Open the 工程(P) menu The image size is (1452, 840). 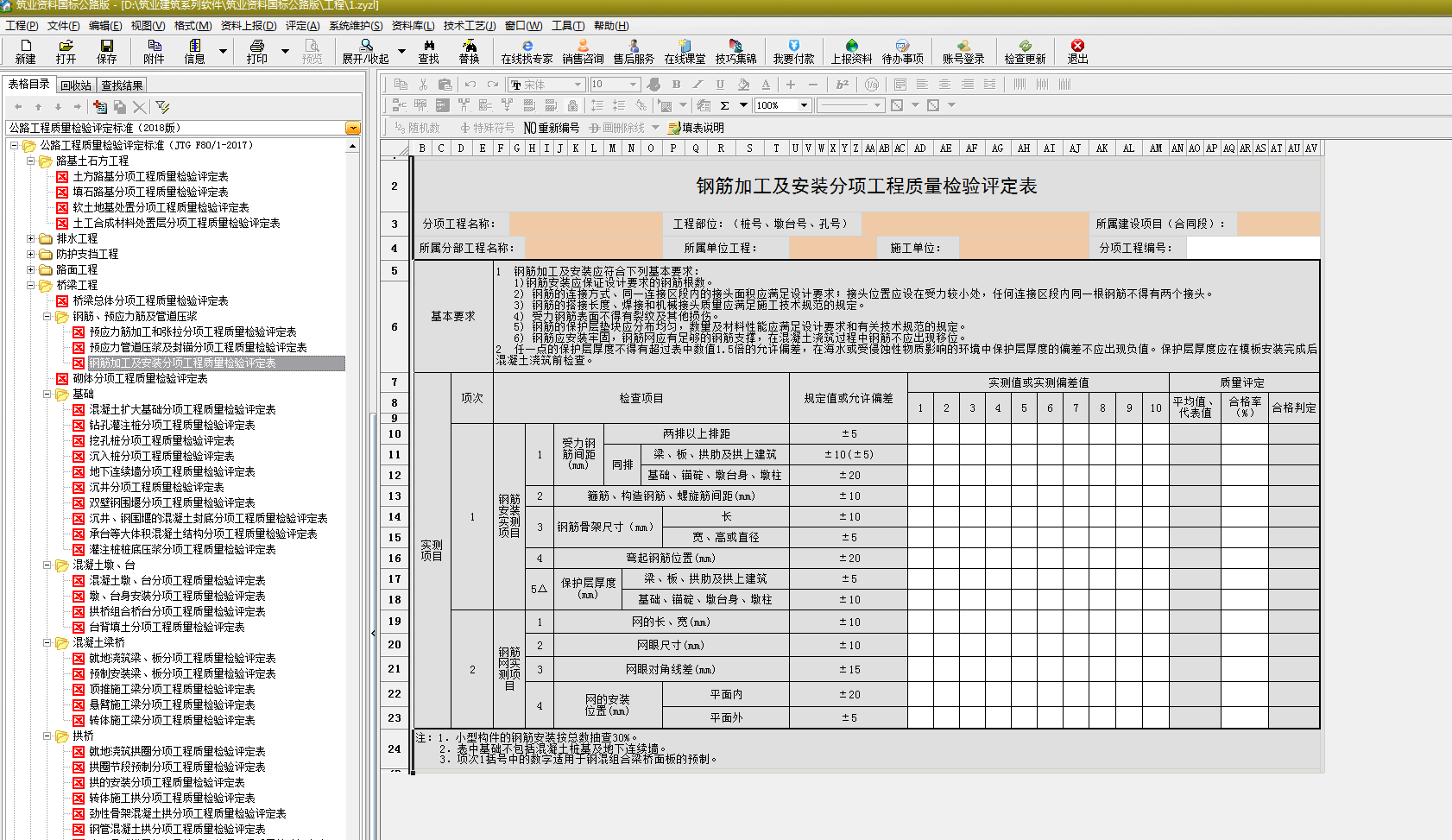click(22, 26)
